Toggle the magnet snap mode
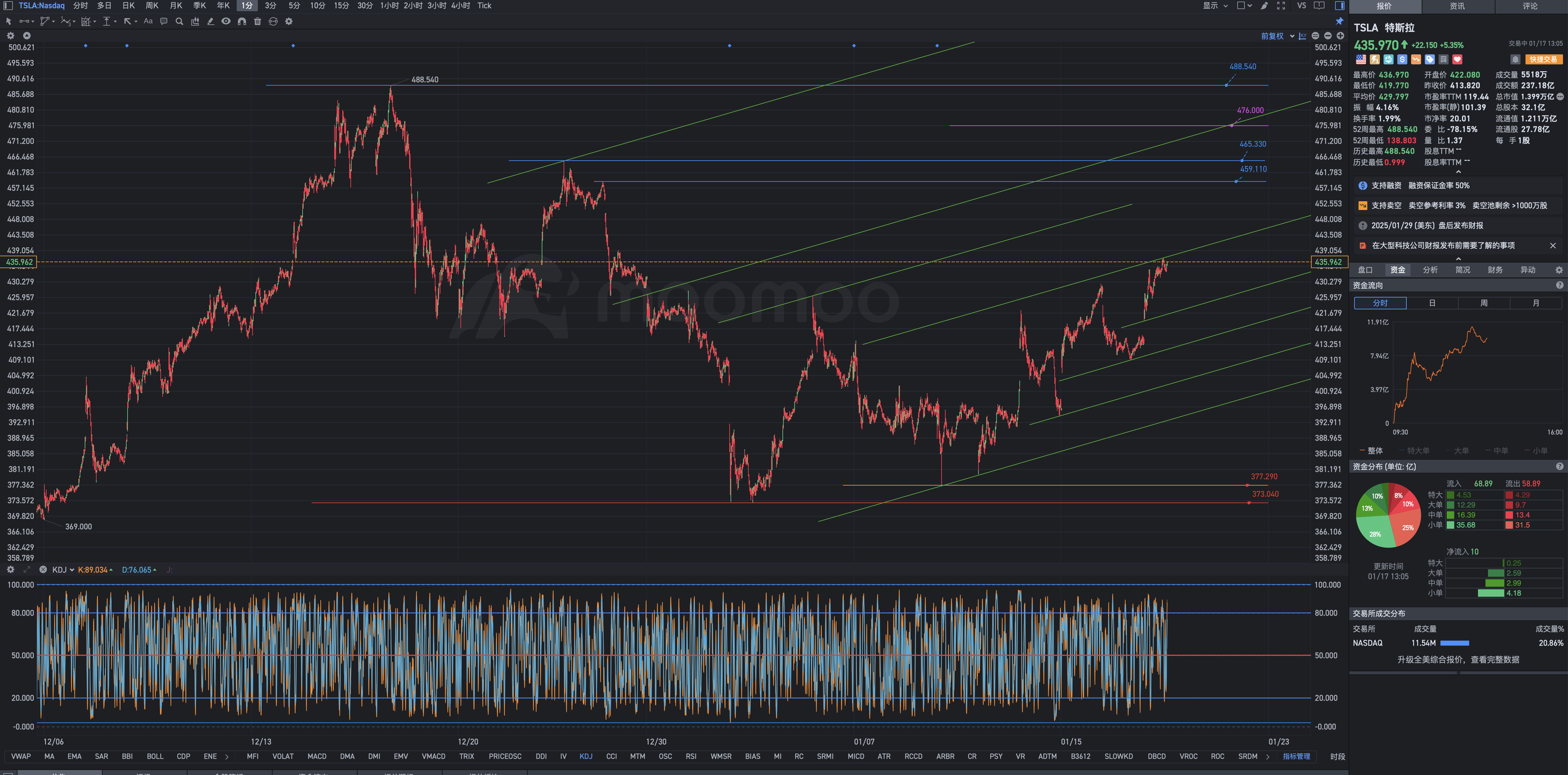 [242, 21]
